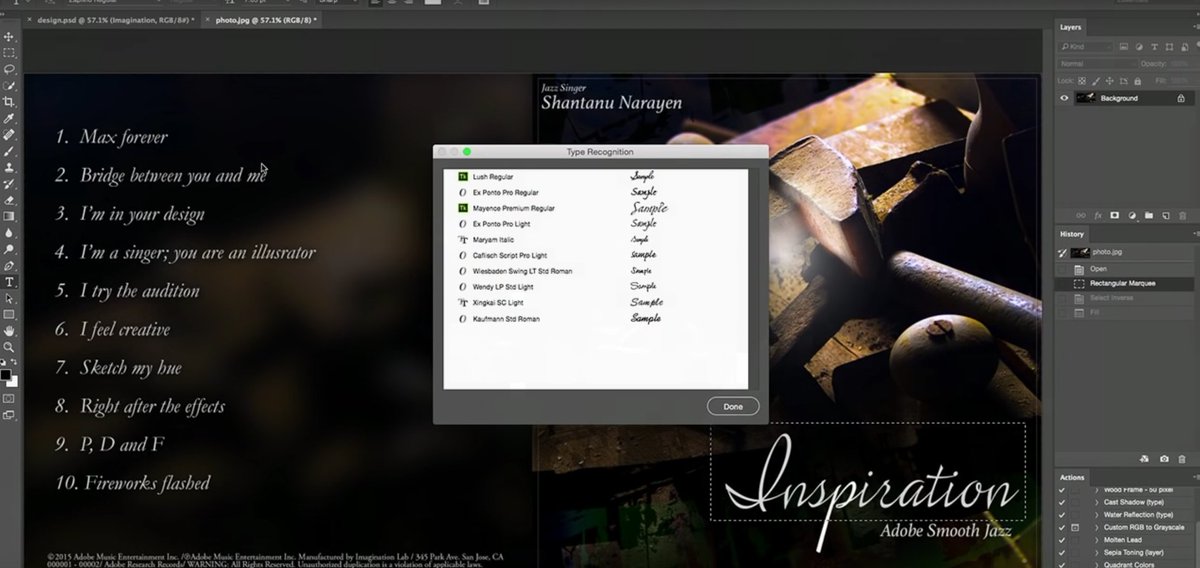Select the Horizontal Type tool

[x=9, y=282]
